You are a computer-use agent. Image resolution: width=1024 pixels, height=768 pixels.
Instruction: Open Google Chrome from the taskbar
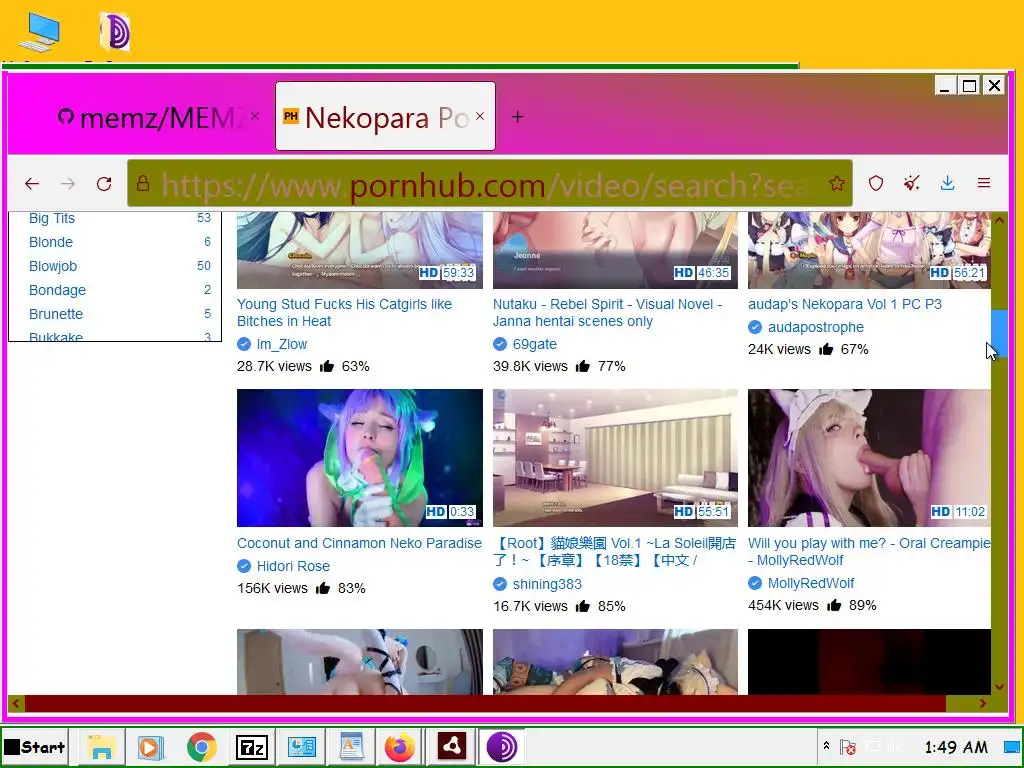201,747
